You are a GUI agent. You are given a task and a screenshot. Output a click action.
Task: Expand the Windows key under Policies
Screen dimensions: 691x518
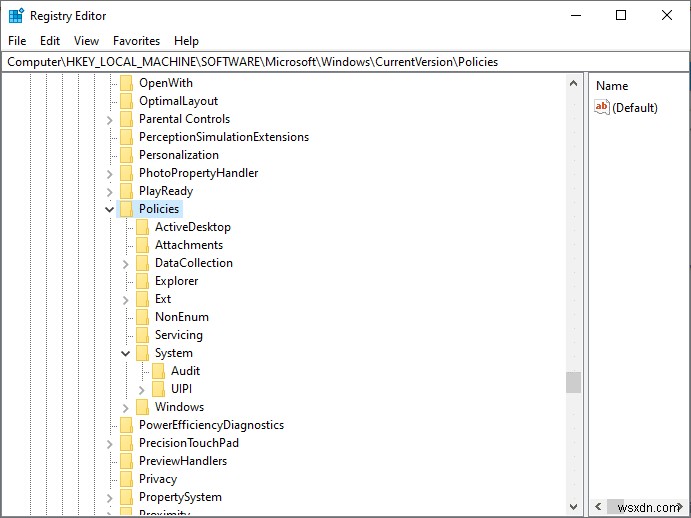126,408
